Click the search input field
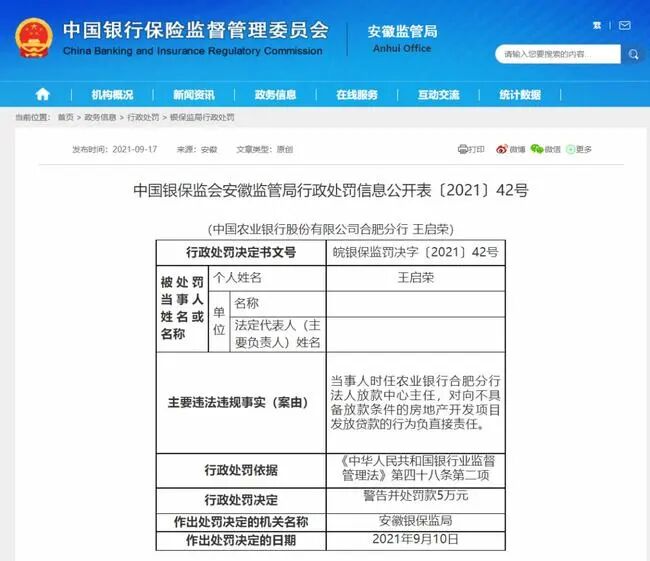Screen dimensions: 650x561 [558, 54]
